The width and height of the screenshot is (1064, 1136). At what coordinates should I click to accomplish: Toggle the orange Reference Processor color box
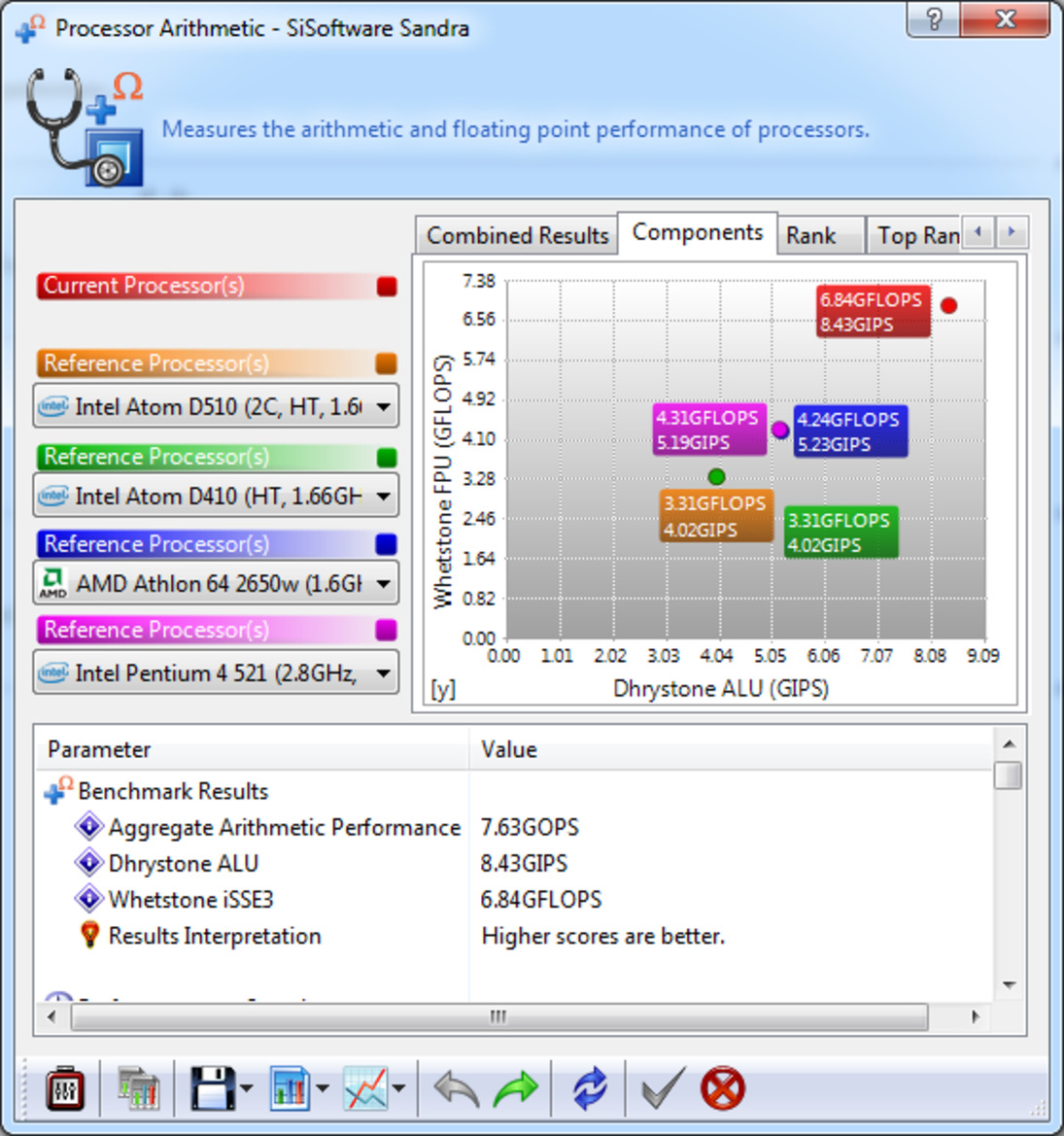click(x=387, y=363)
